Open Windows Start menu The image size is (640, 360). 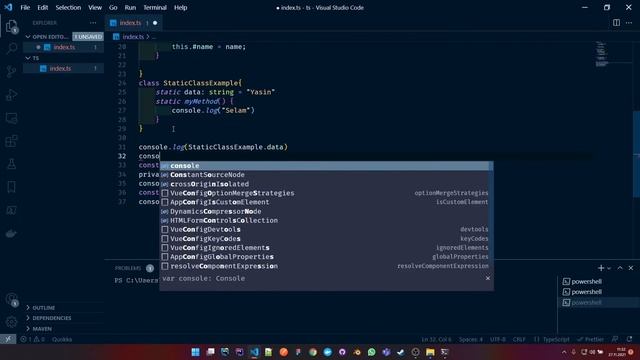point(196,352)
